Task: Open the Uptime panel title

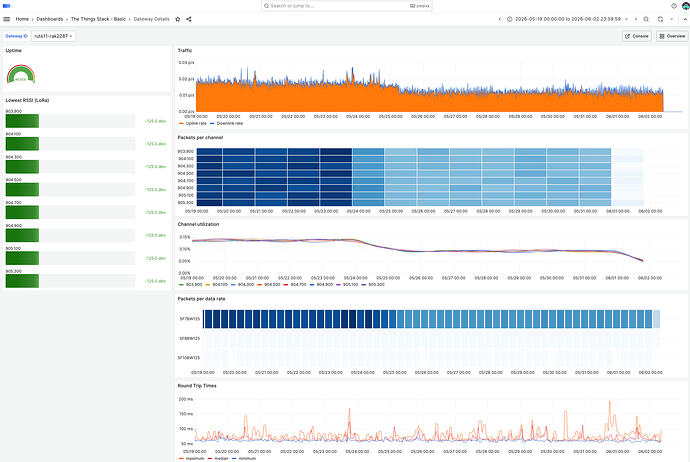Action: tap(14, 51)
